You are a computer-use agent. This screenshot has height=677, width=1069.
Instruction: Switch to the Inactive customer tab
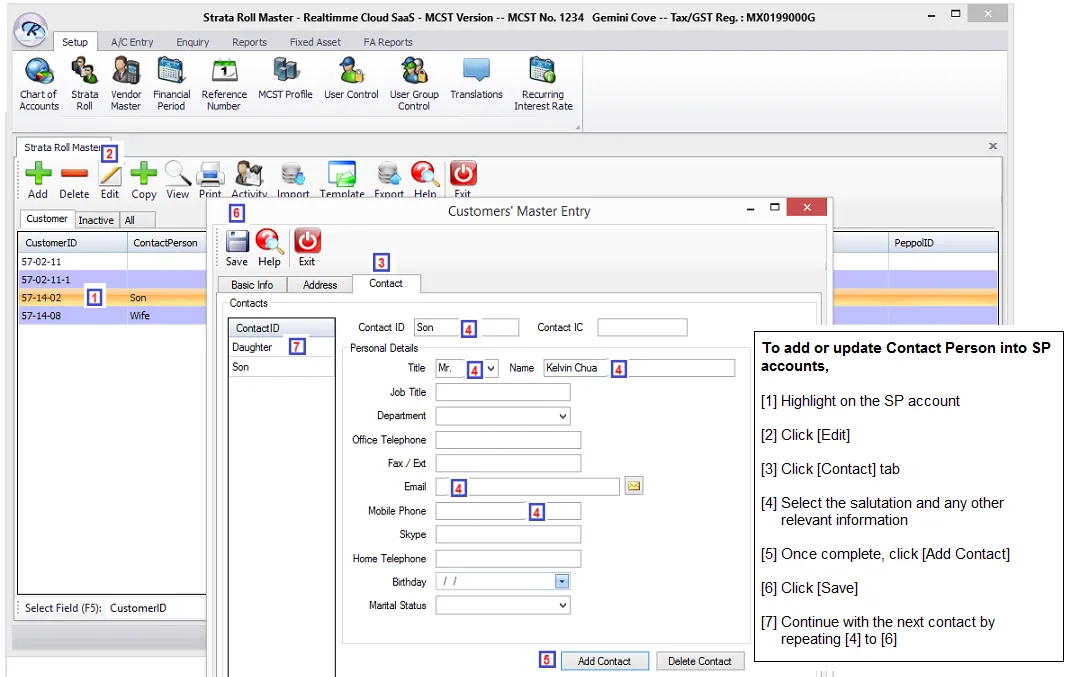coord(96,220)
